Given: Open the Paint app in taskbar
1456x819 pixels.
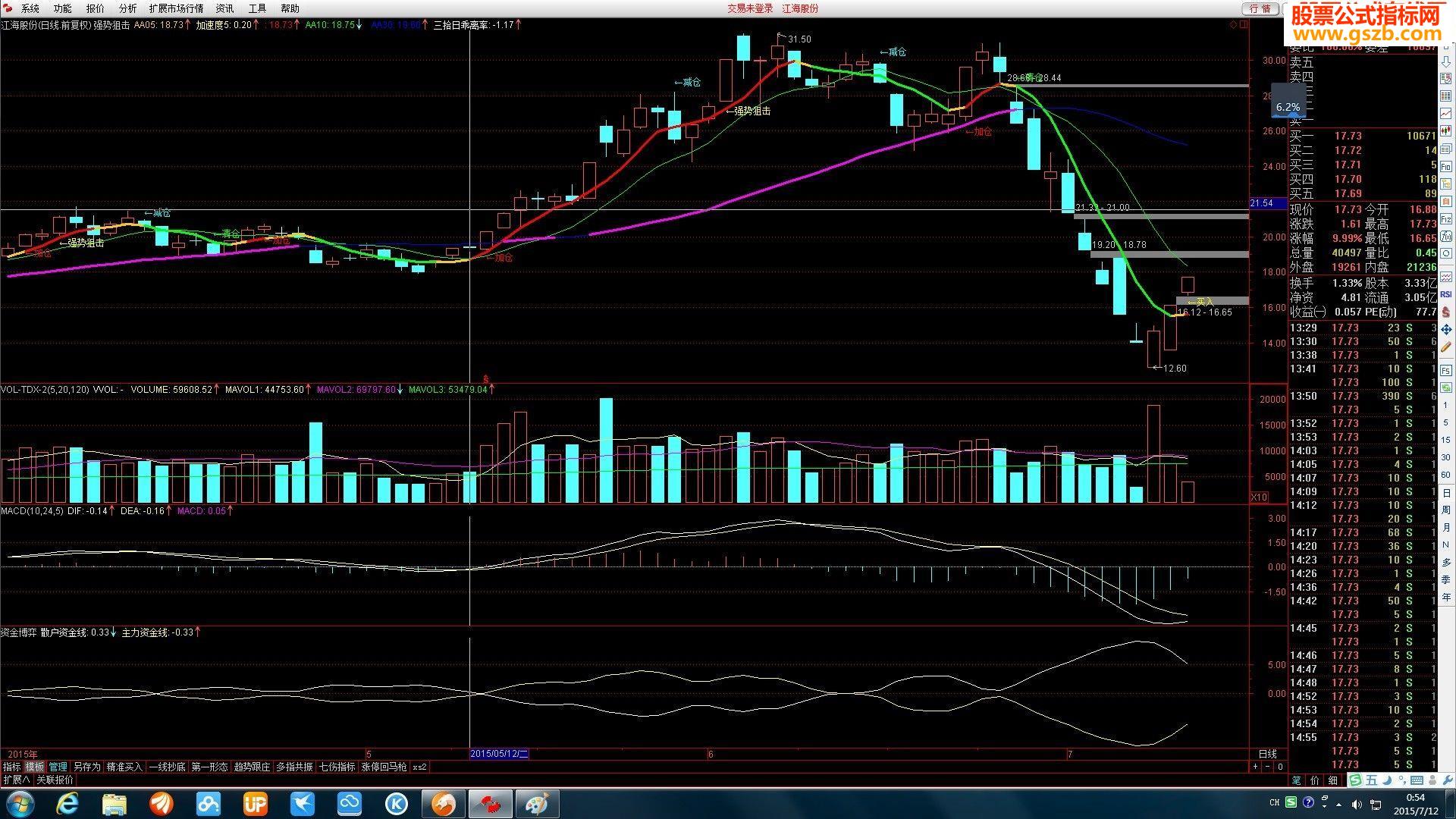Looking at the screenshot, I should [537, 803].
